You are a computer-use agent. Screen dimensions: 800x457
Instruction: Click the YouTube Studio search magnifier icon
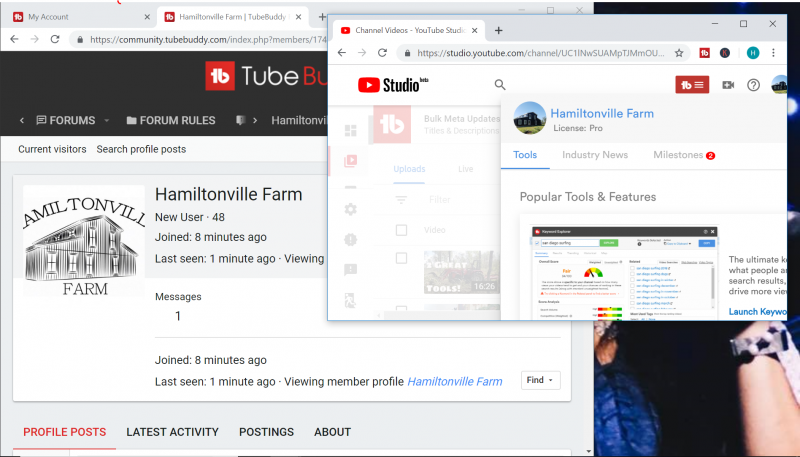coord(500,86)
